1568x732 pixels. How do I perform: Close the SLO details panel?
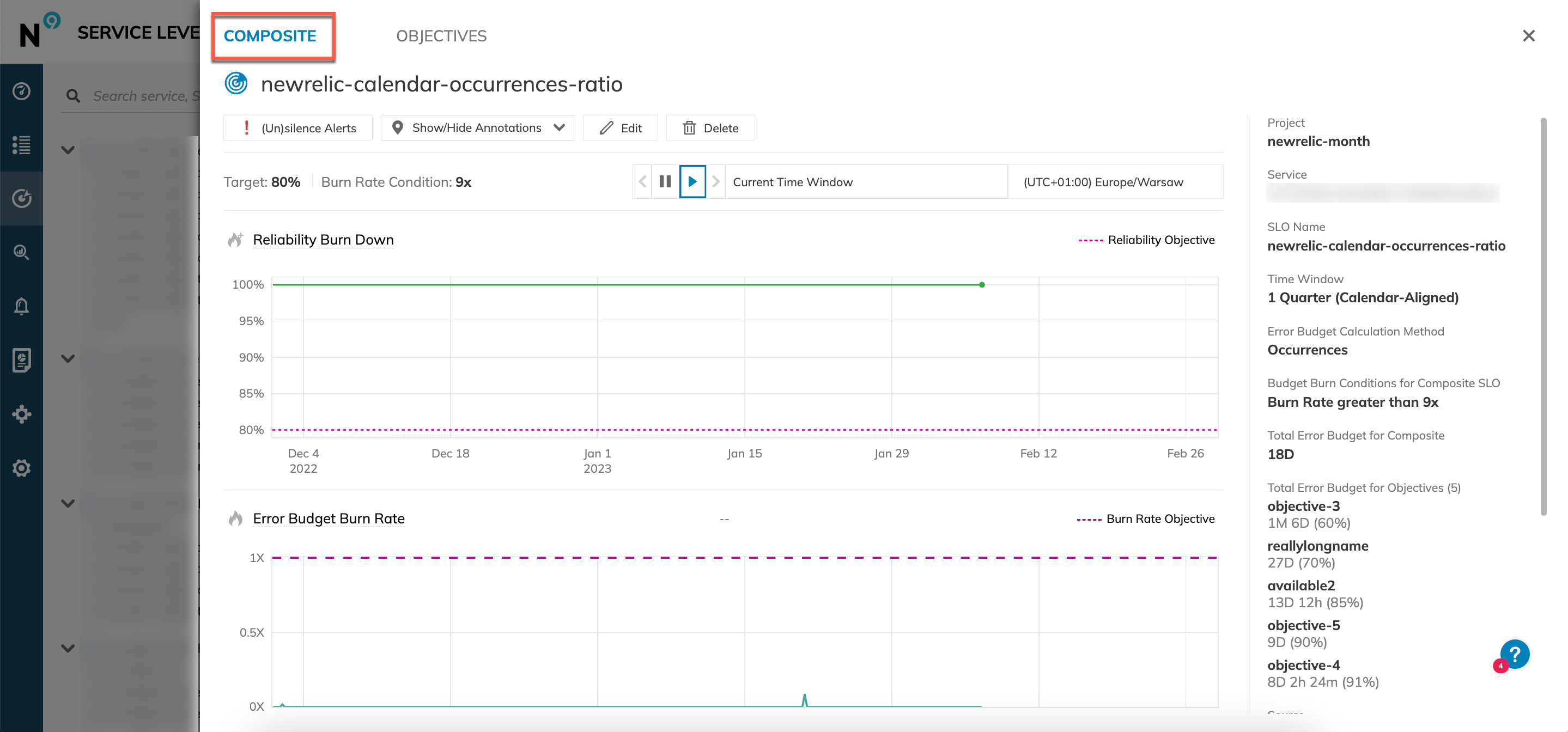pyautogui.click(x=1528, y=36)
